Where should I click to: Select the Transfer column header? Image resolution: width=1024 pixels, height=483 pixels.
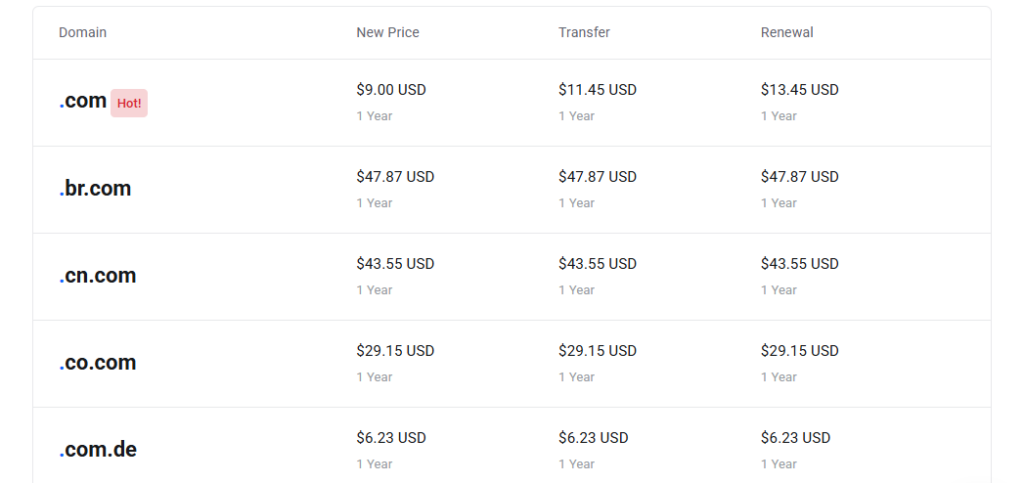[584, 32]
